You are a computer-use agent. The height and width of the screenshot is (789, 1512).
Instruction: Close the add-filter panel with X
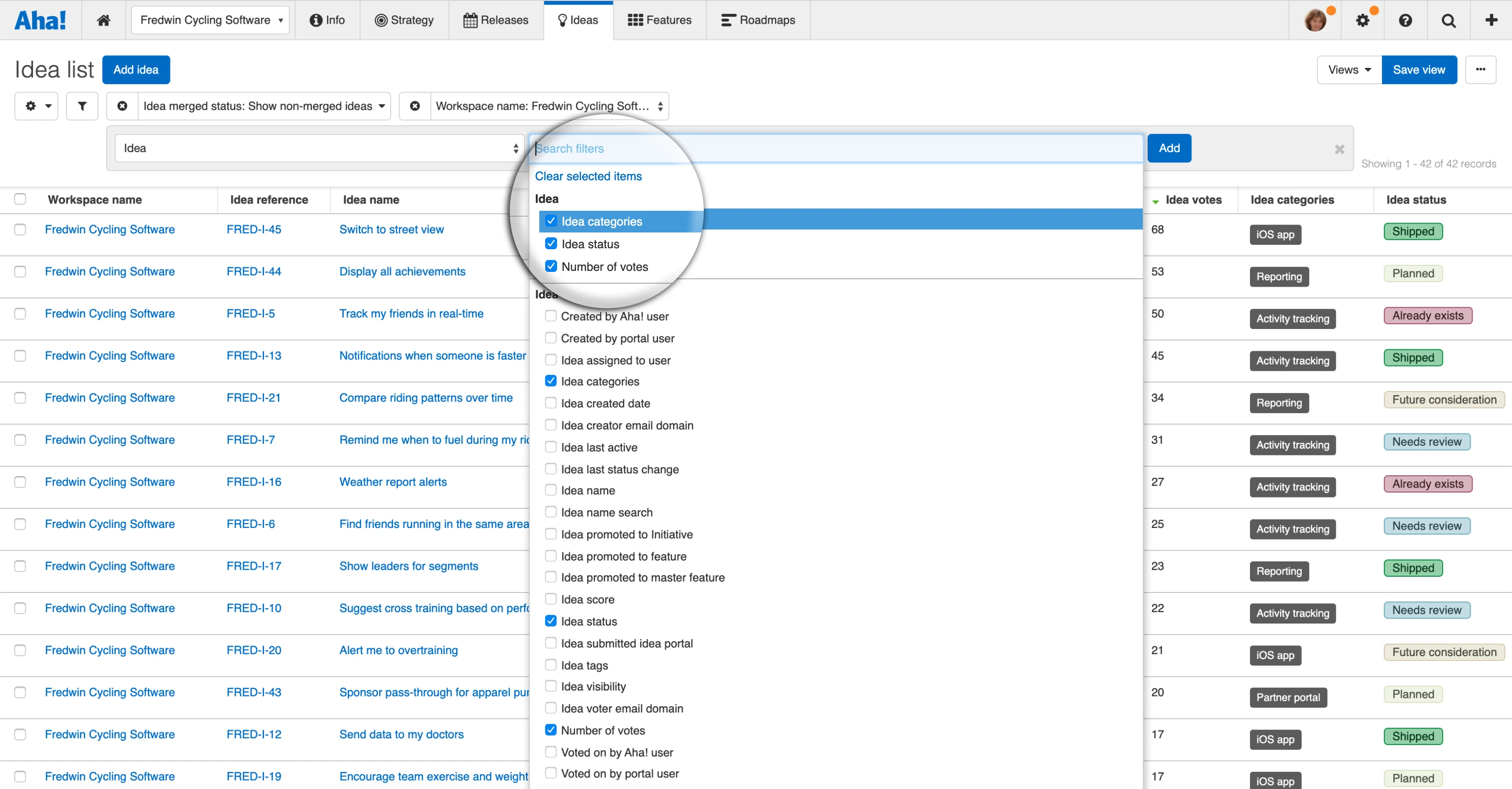[1340, 149]
